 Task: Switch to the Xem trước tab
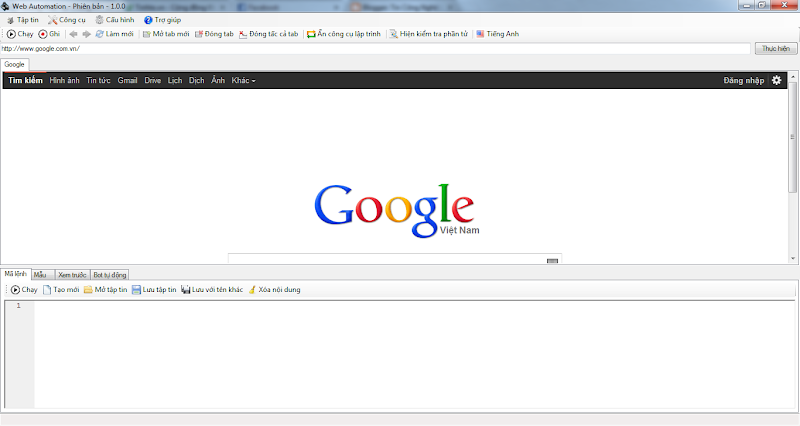click(x=72, y=275)
